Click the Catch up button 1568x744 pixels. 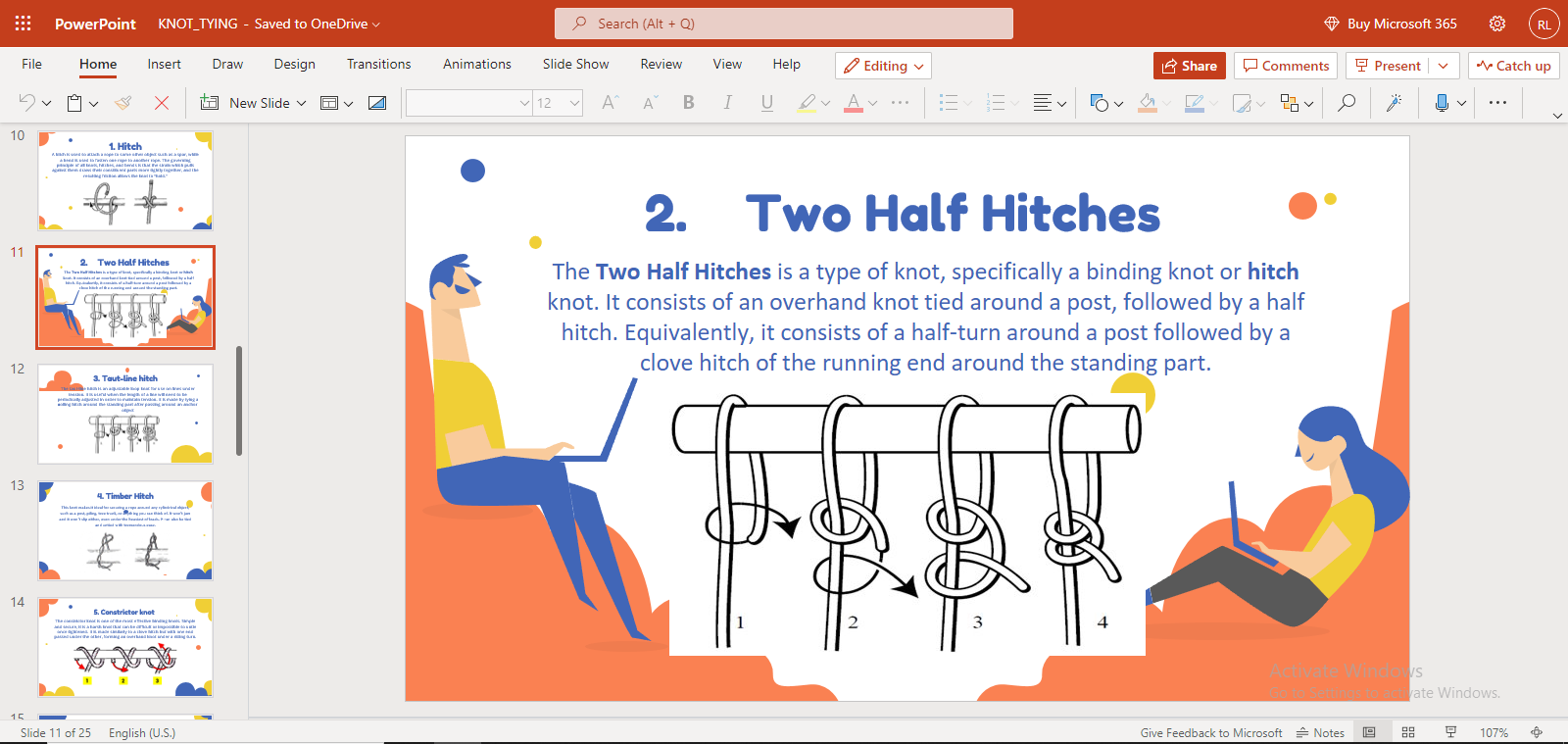click(1514, 66)
